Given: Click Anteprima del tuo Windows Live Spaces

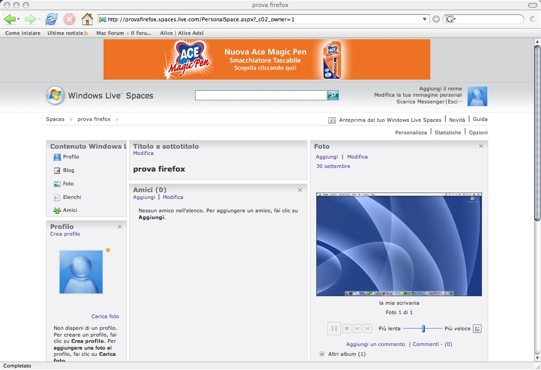Looking at the screenshot, I should (390, 120).
